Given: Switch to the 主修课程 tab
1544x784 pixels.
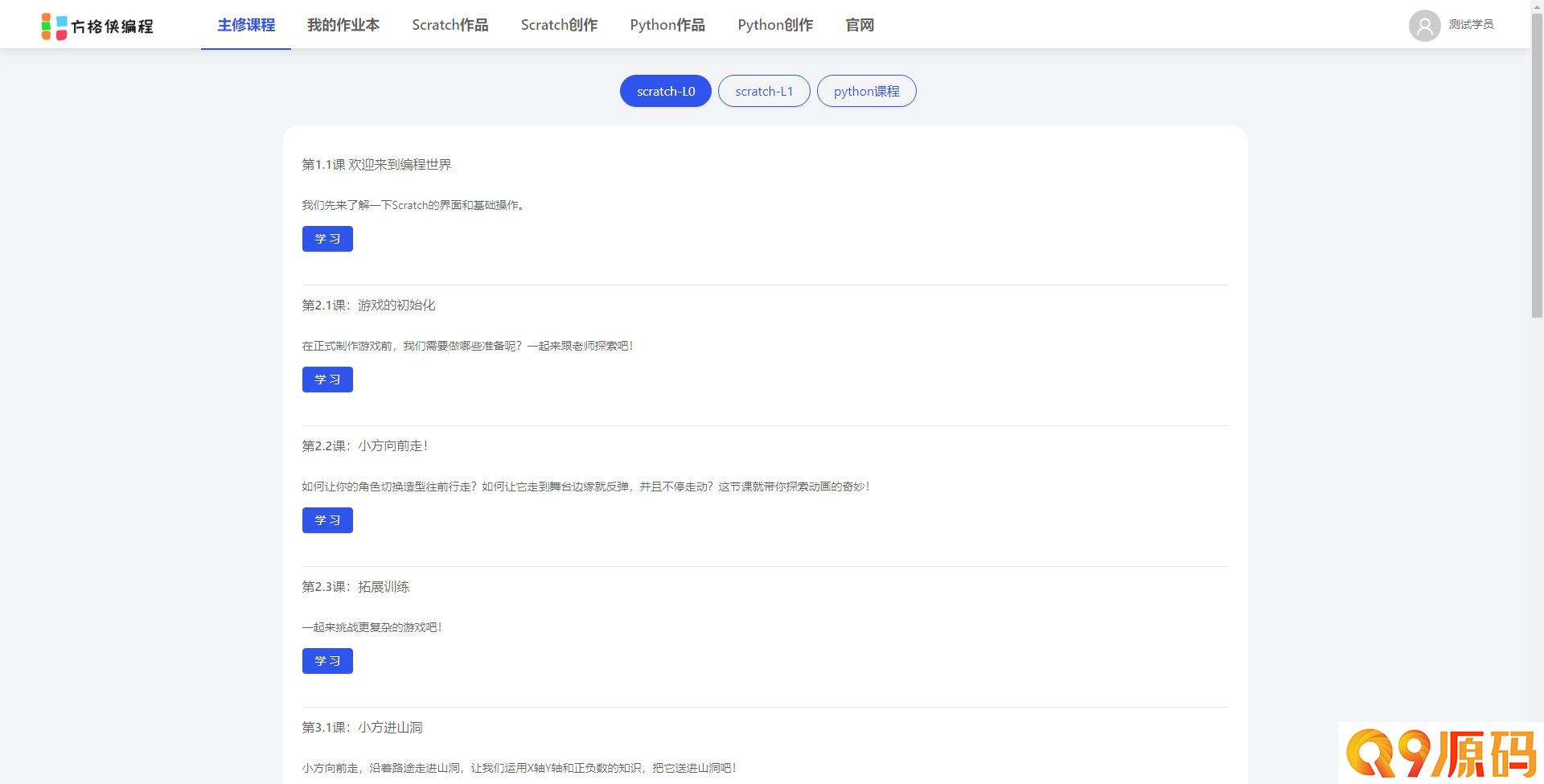Looking at the screenshot, I should coord(246,25).
